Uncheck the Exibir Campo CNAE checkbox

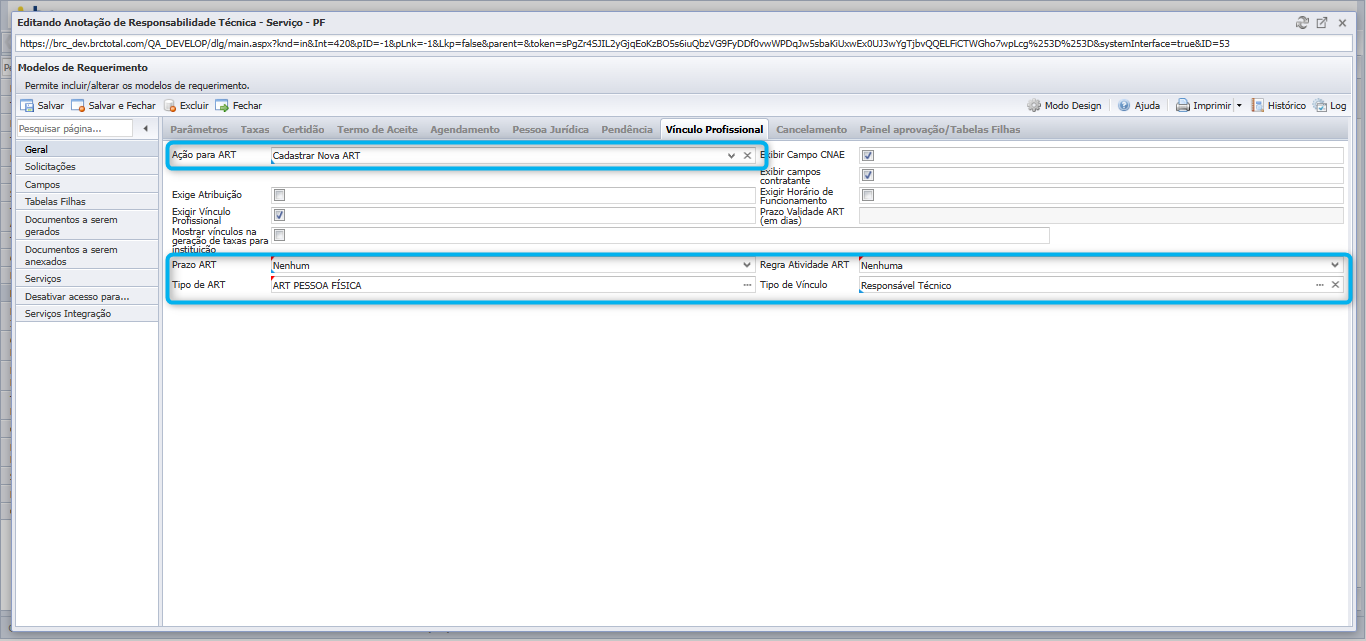[868, 155]
